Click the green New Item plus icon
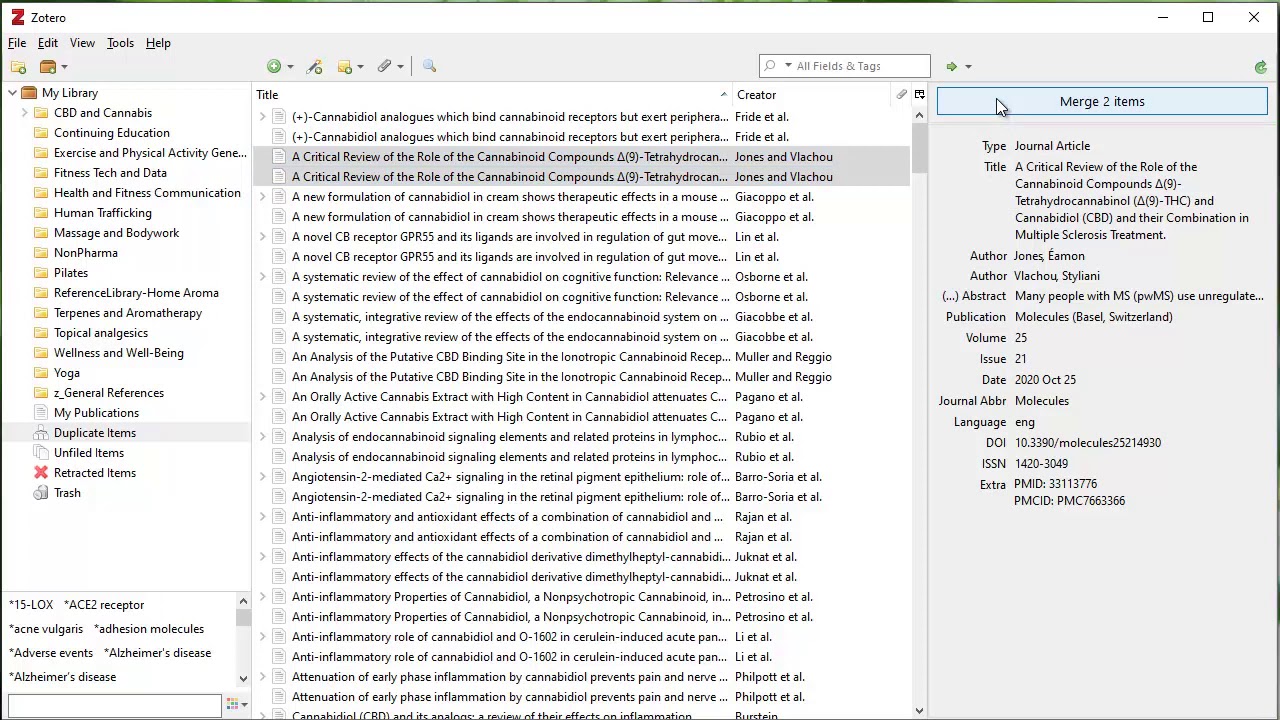Viewport: 1280px width, 720px height. 274,67
